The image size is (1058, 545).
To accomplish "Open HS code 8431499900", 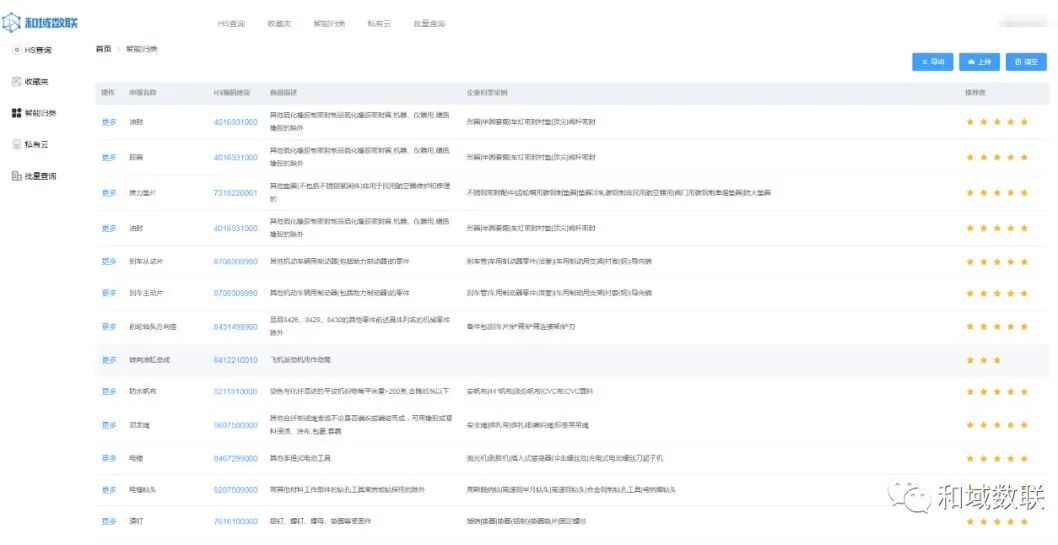I will (x=235, y=326).
